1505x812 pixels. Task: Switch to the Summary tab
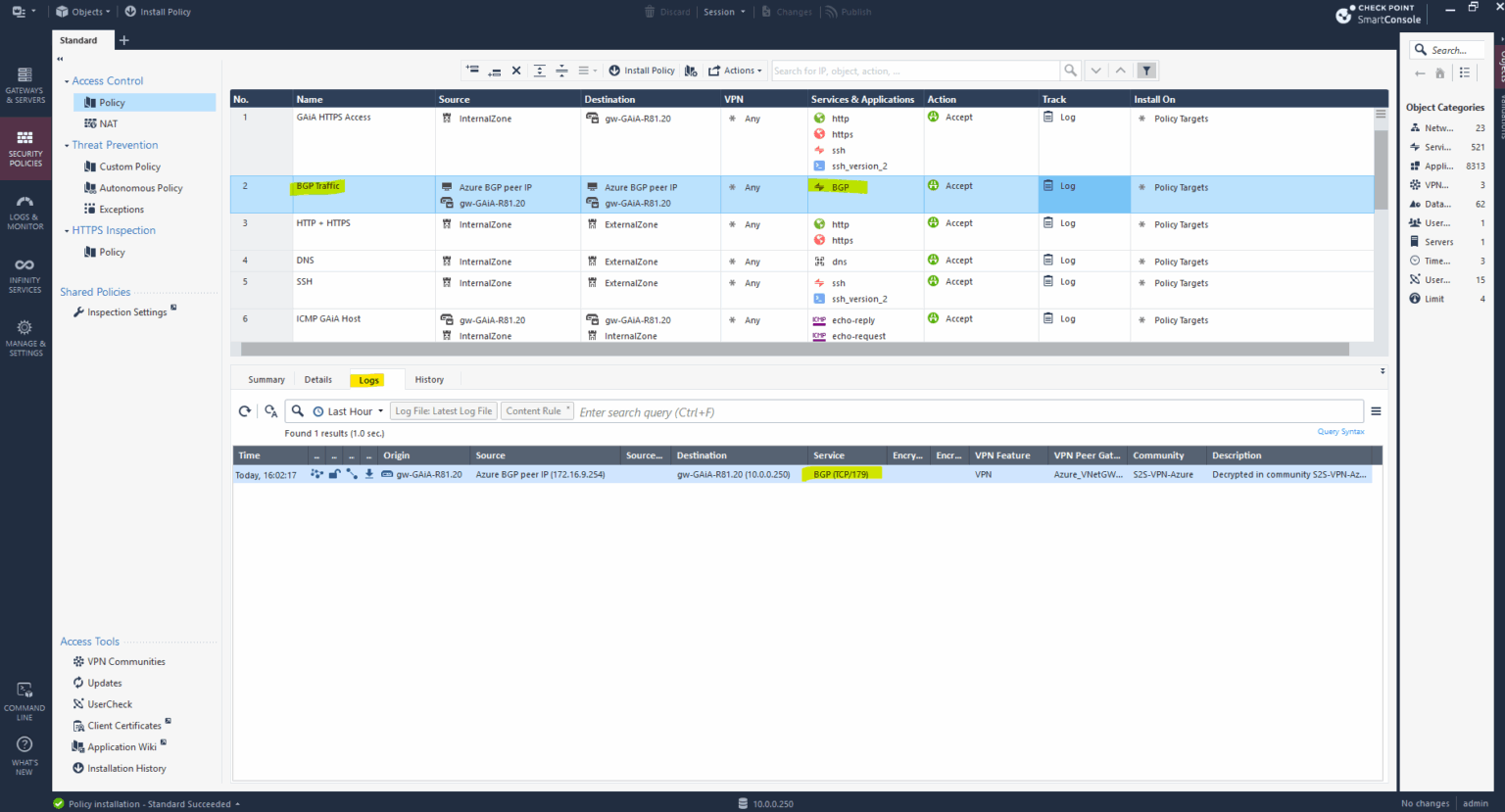(x=266, y=379)
